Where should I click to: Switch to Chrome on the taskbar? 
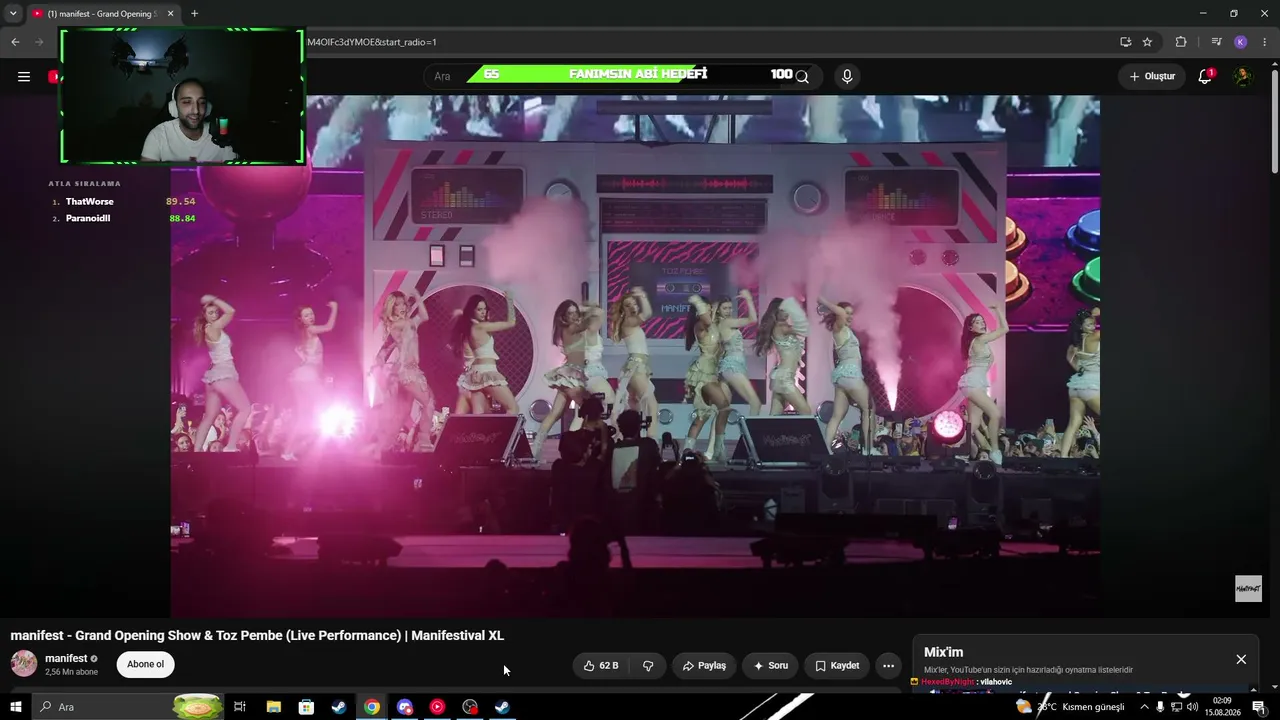coord(372,707)
